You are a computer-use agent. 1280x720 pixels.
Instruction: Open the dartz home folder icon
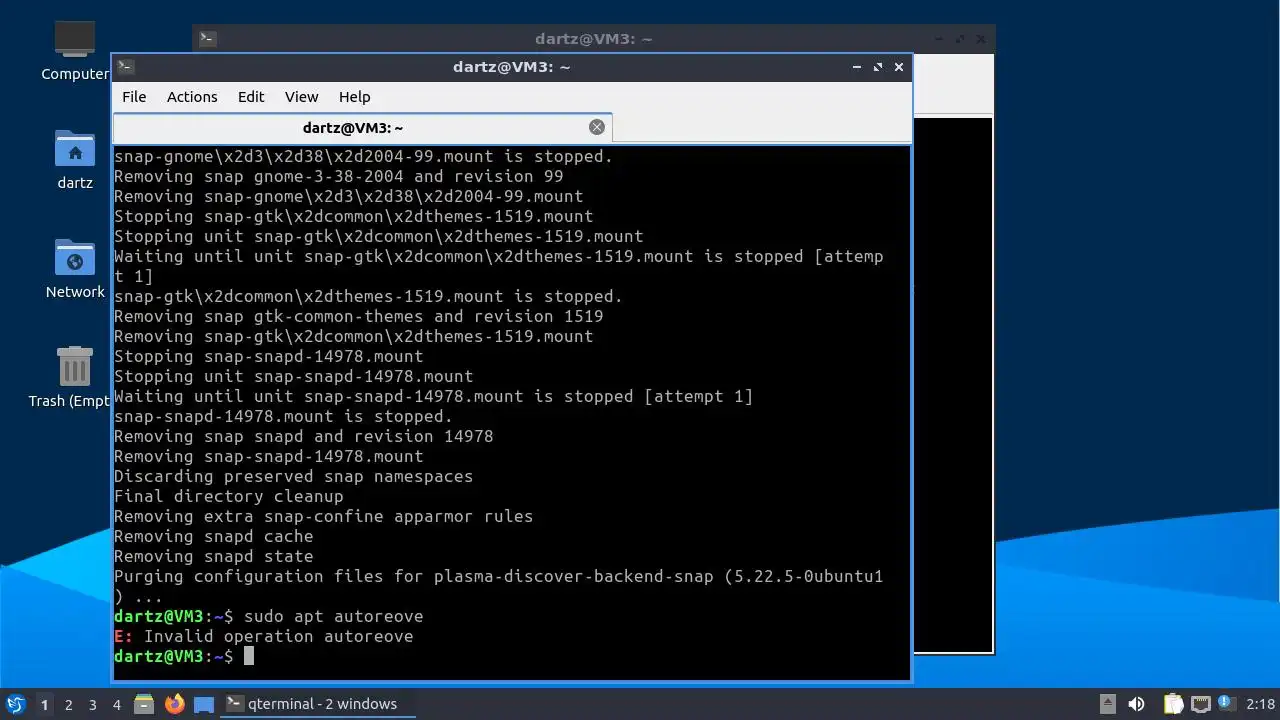coord(75,161)
